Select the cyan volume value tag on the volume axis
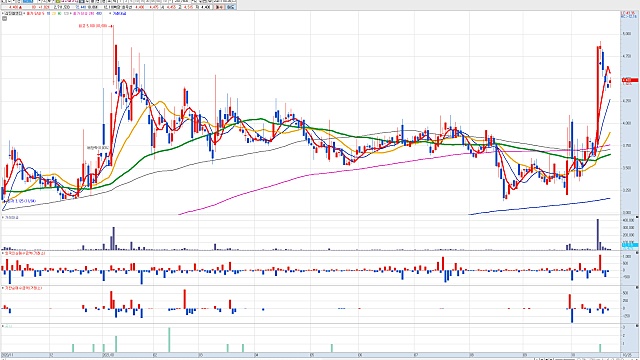Screen dimensions: 640x360 pos(630,244)
